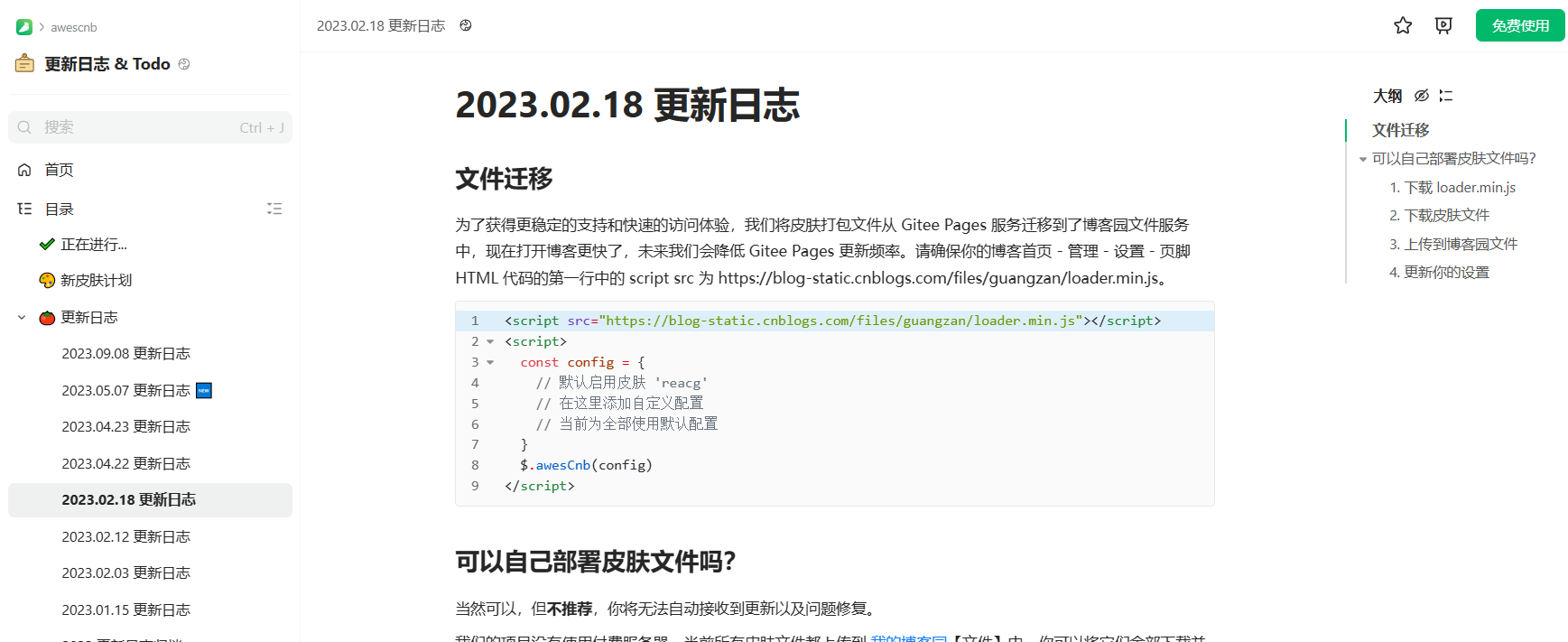The height and width of the screenshot is (642, 1568).
Task: Open the 新皮肤计划 document
Action: point(96,280)
